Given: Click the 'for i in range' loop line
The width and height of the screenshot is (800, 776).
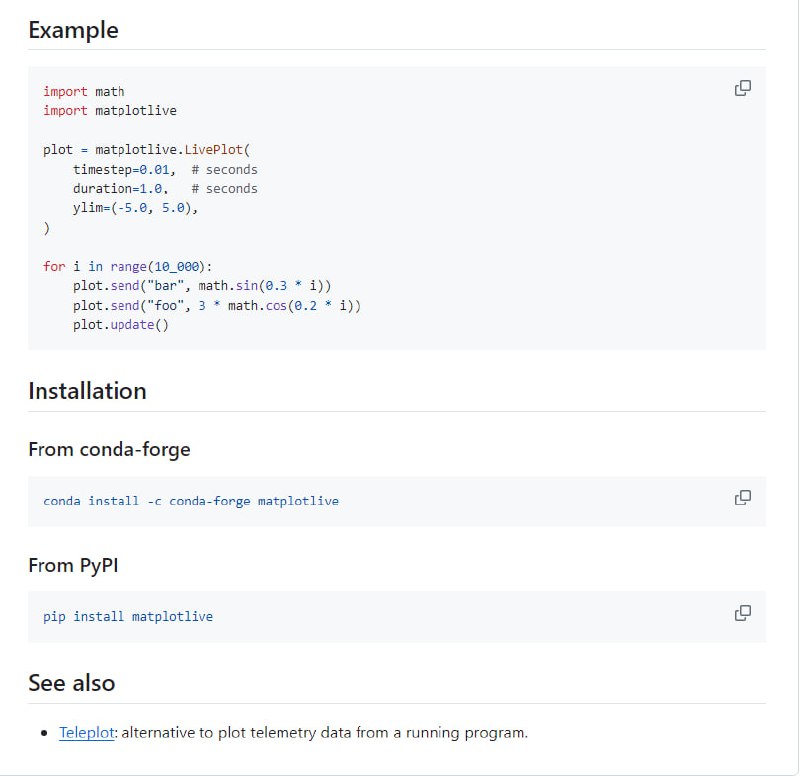Looking at the screenshot, I should [128, 266].
